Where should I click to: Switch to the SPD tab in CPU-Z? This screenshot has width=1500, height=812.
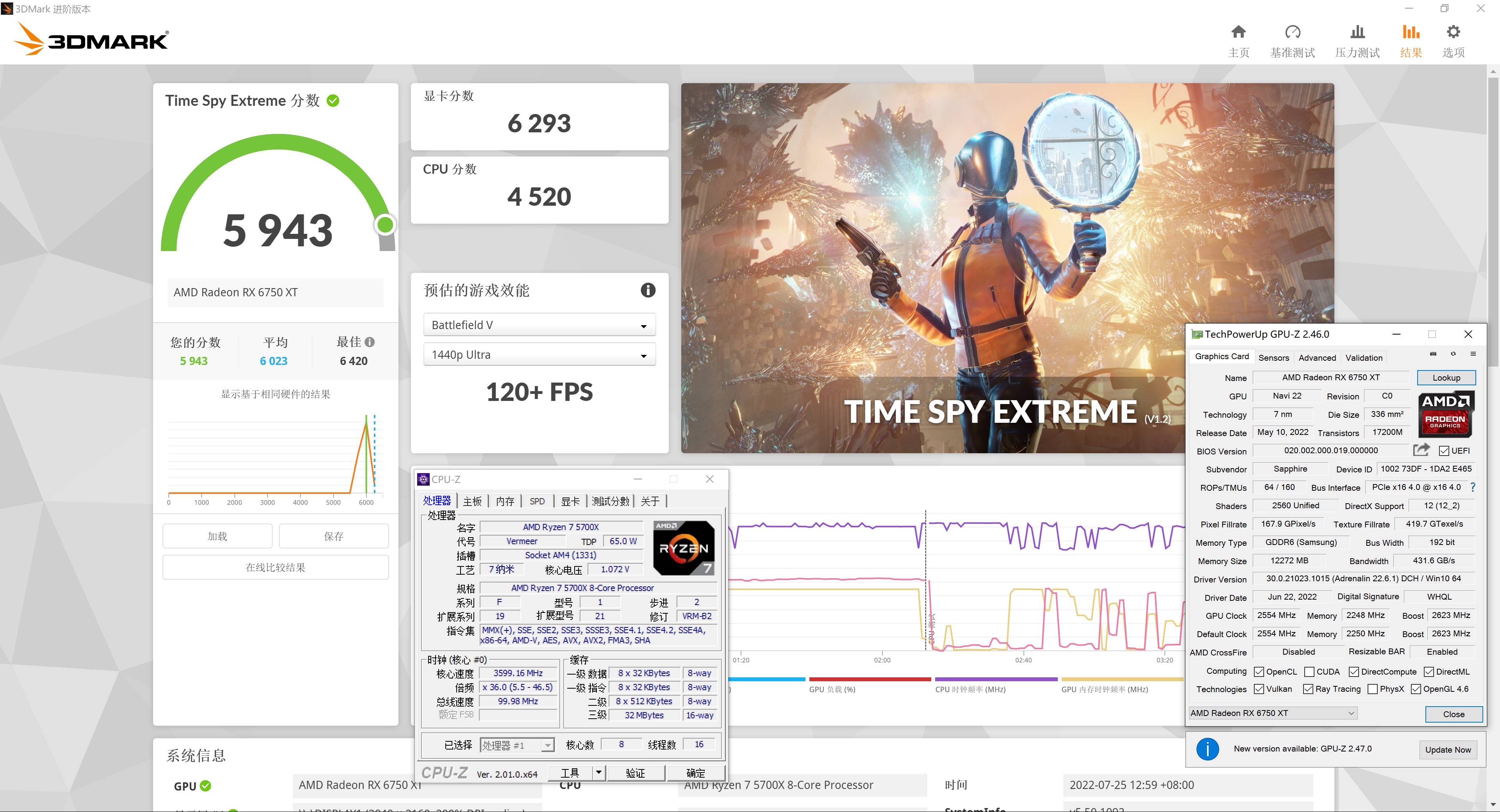[537, 500]
